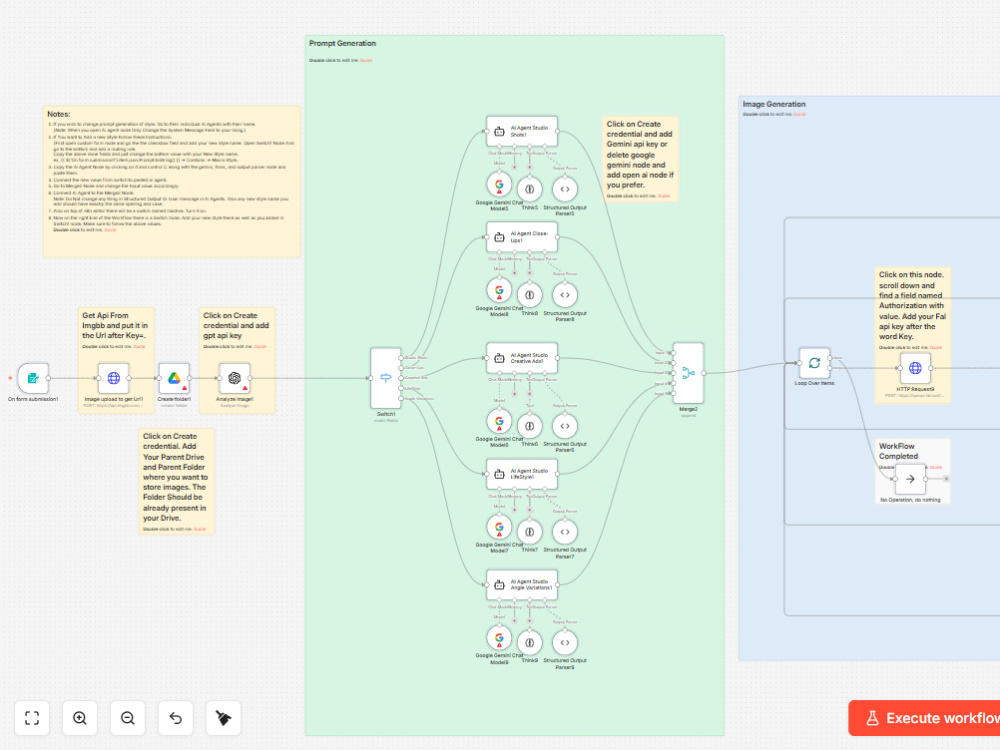
Task: Fit the workflow to view
Action: pos(32,718)
